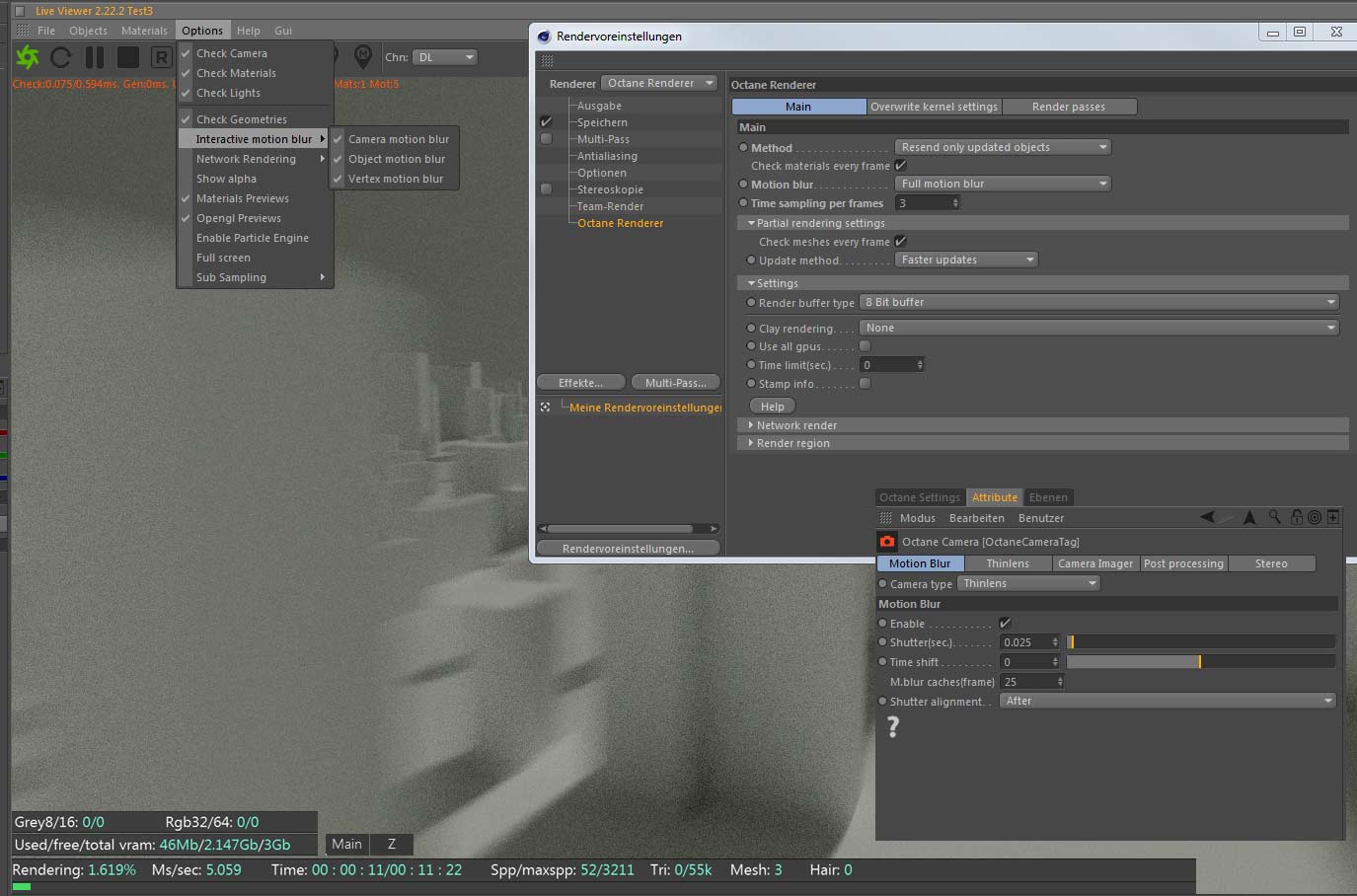Click the grip icon beside Modus menu
This screenshot has width=1357, height=896.
coord(885,518)
